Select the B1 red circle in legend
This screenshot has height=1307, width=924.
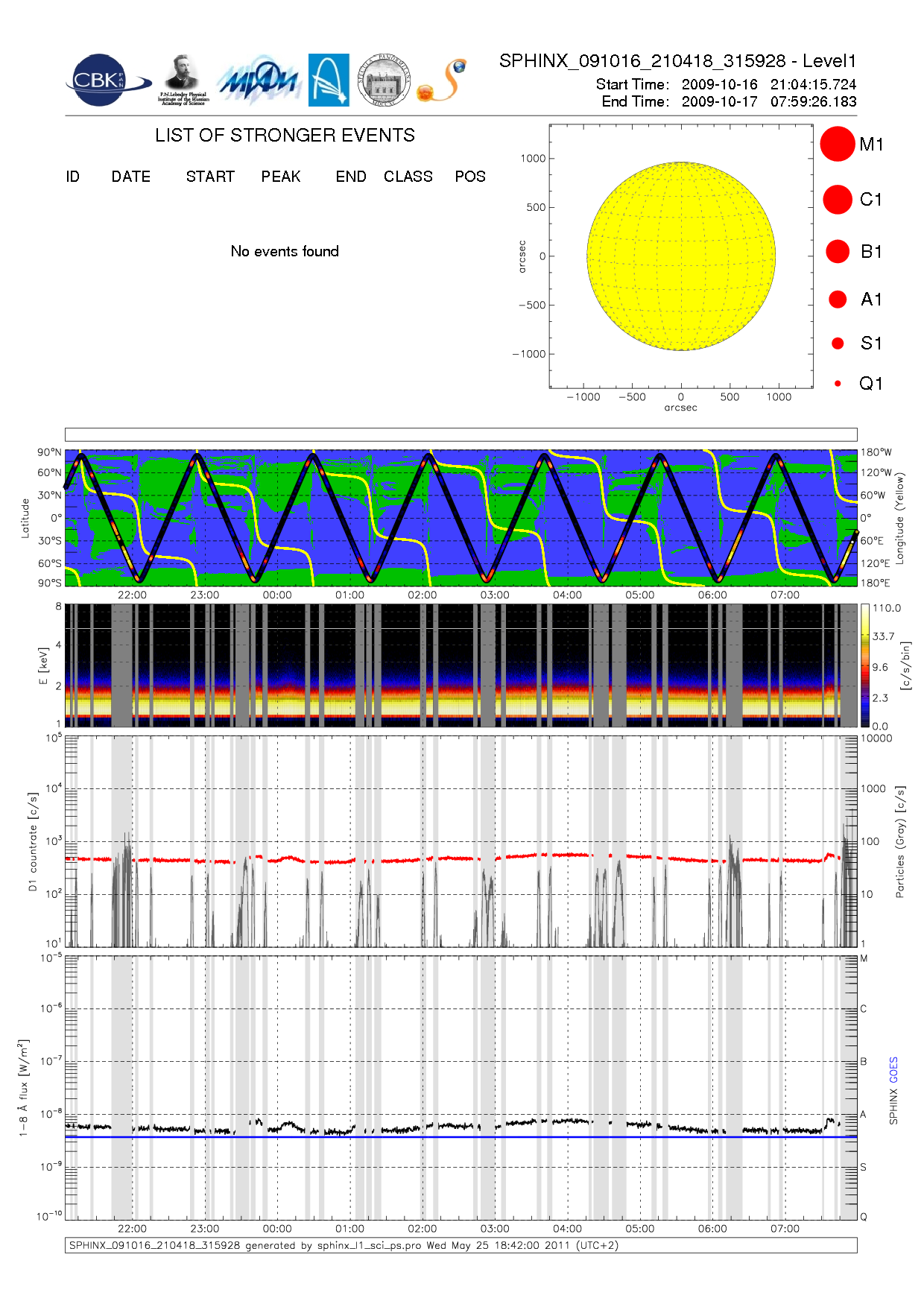(837, 252)
